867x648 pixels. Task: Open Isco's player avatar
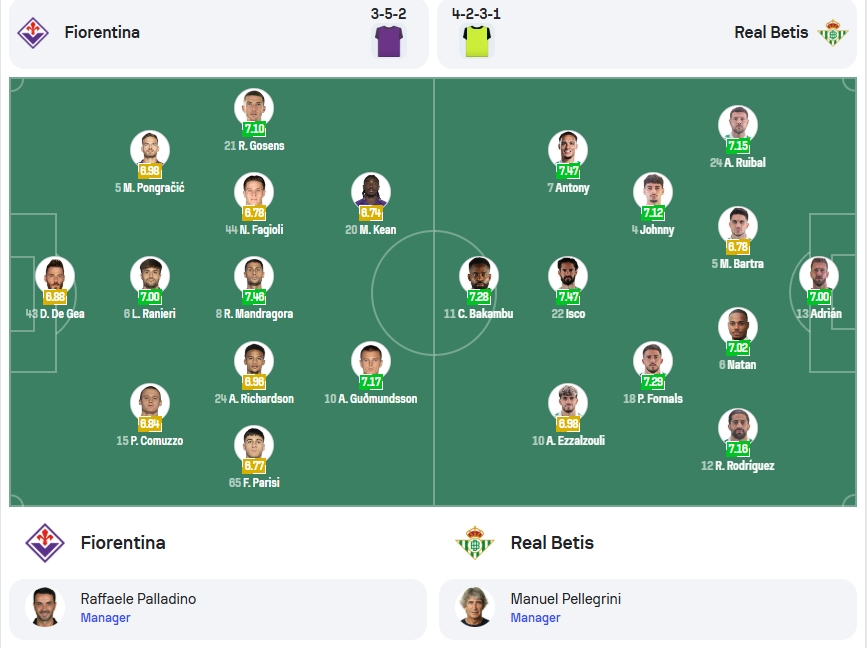click(568, 276)
